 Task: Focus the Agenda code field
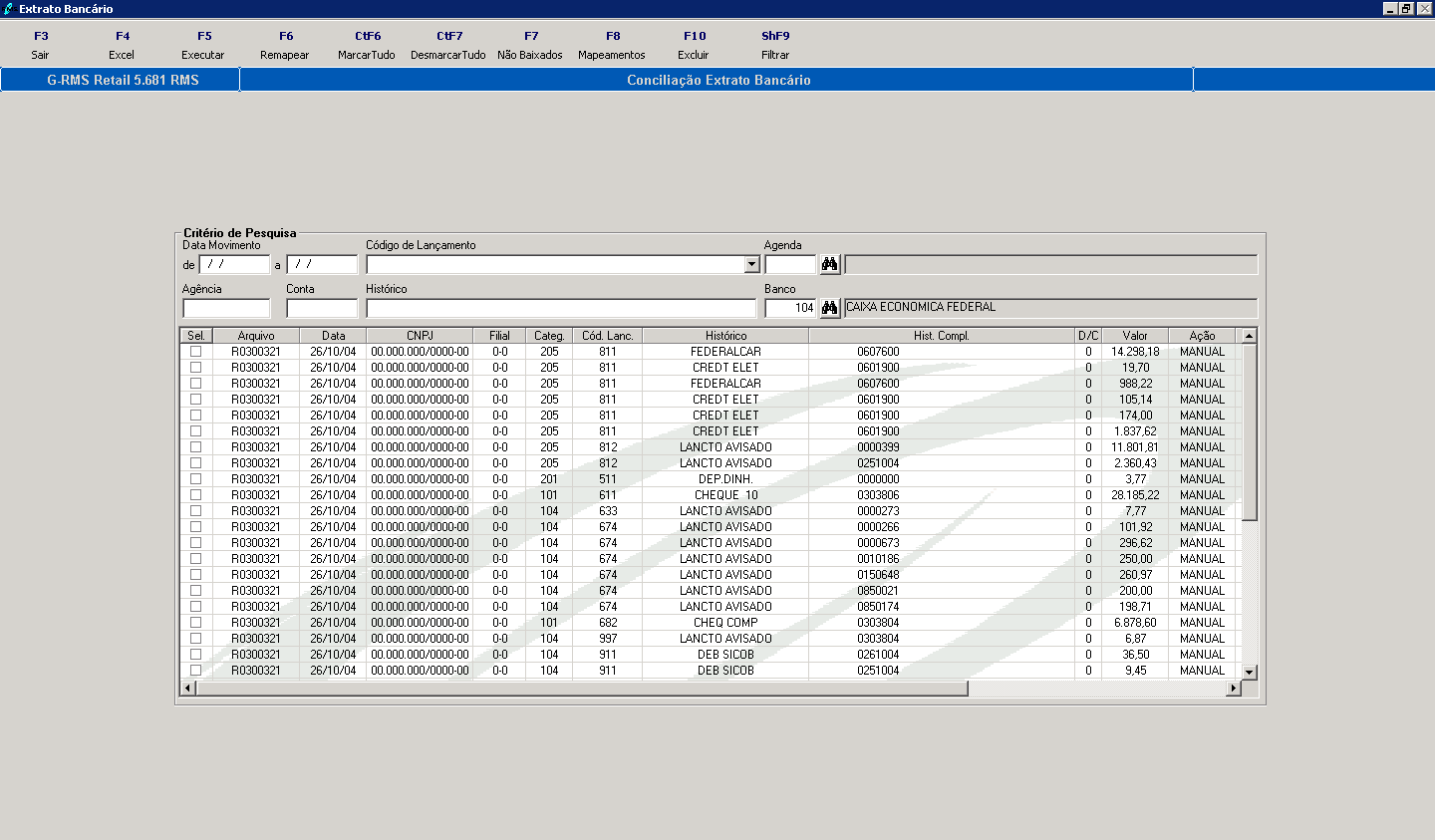pos(790,264)
